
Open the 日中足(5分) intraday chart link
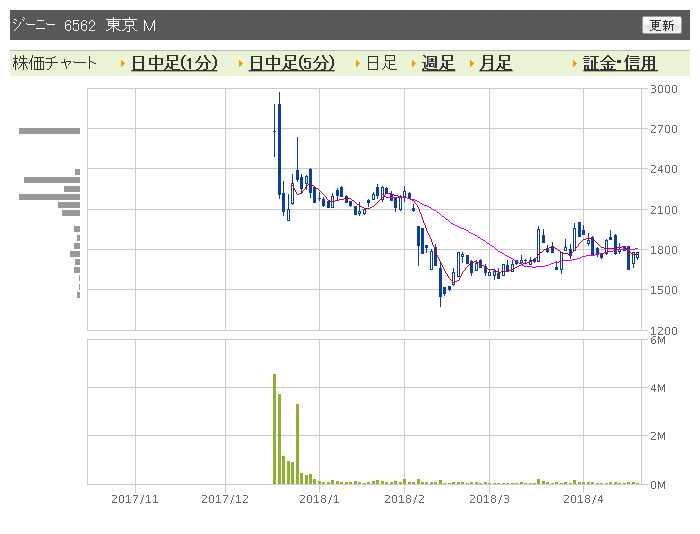point(292,63)
